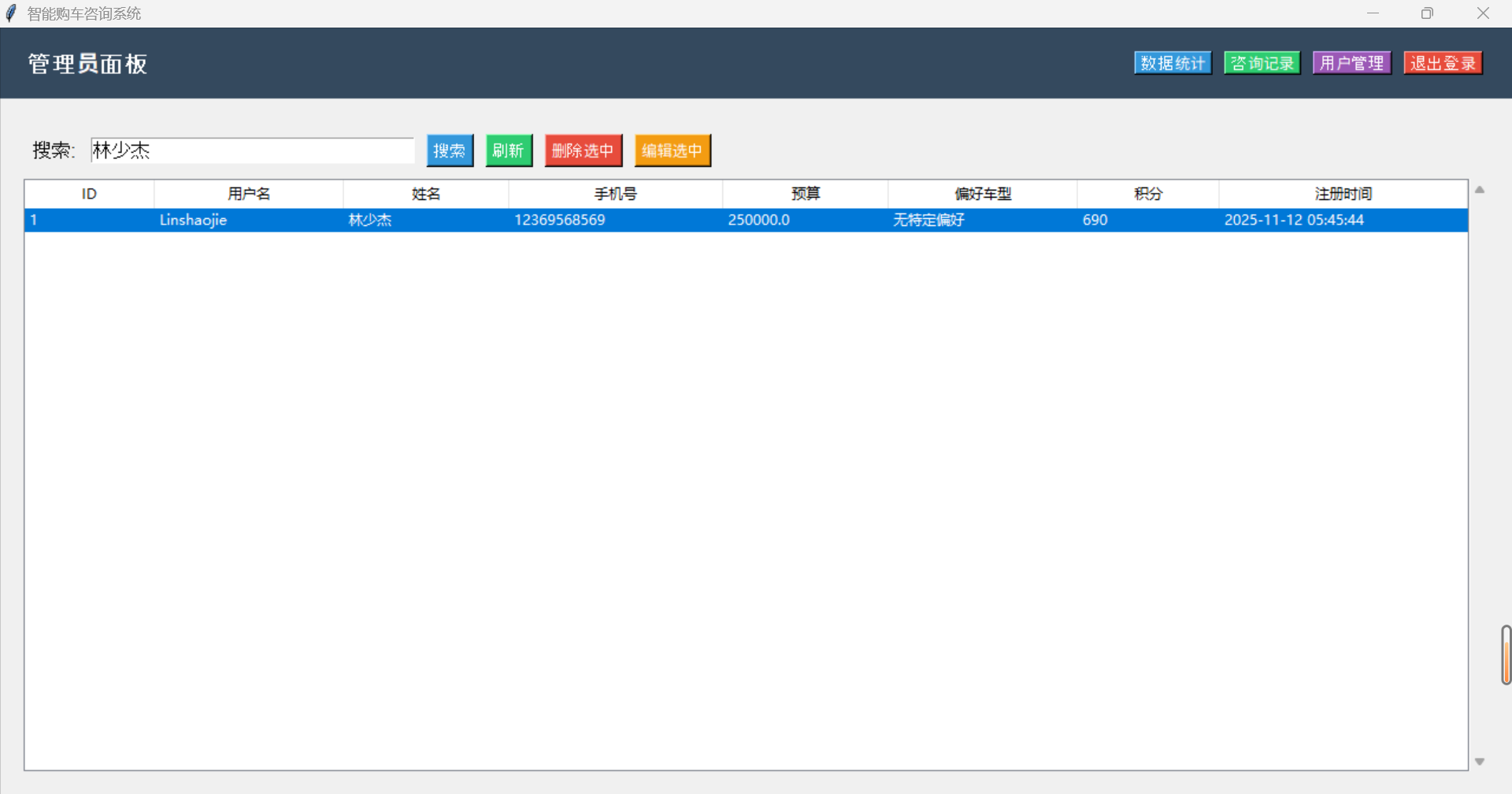Click the table scrollbar up arrow
The width and height of the screenshot is (1512, 794).
(x=1480, y=190)
